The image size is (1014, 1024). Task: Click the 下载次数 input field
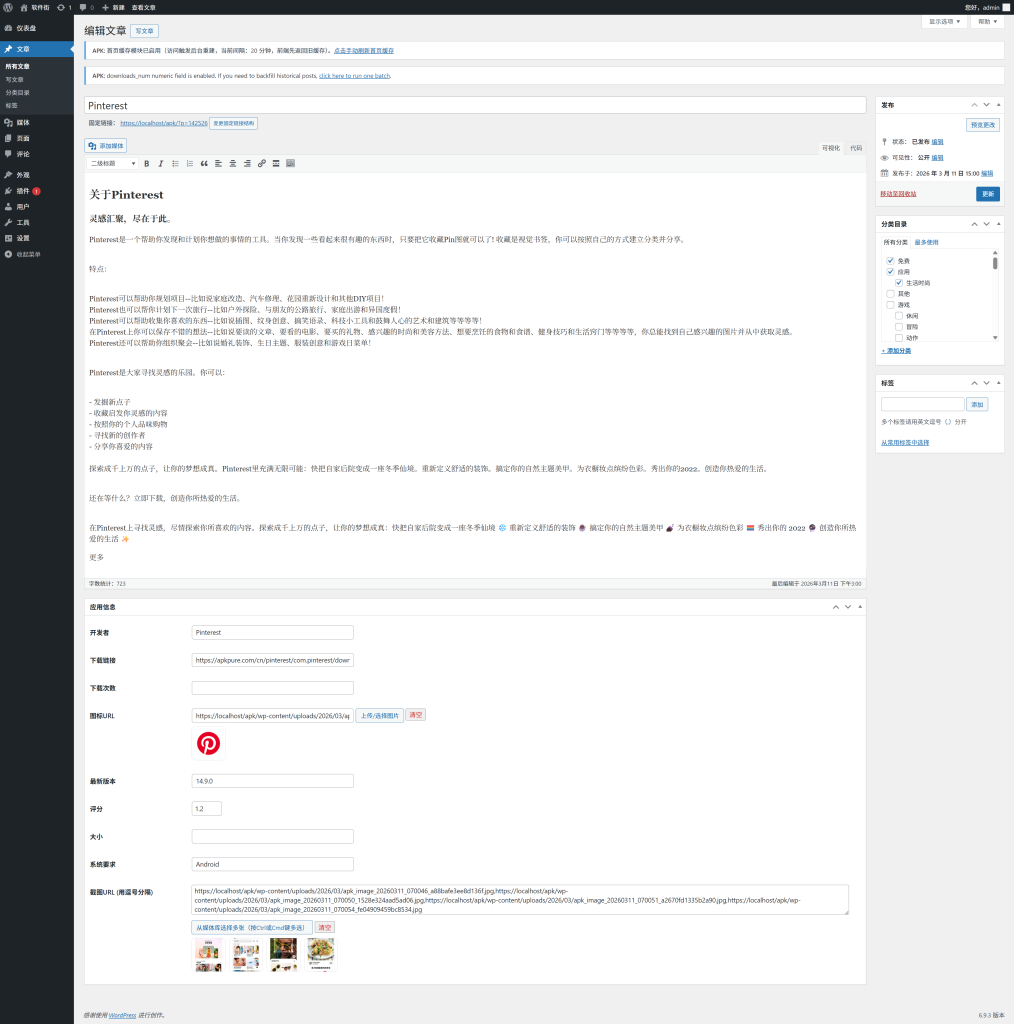272,688
